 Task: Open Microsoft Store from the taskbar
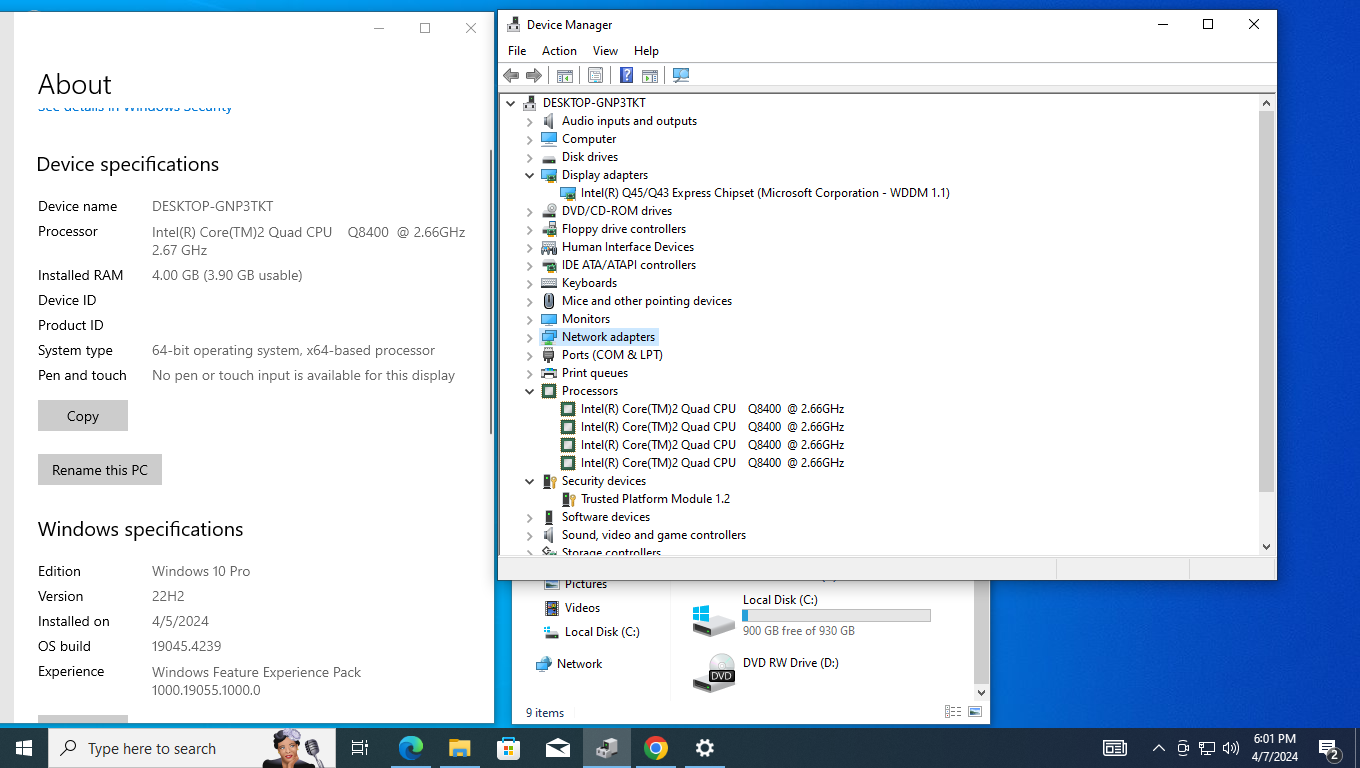click(x=509, y=748)
